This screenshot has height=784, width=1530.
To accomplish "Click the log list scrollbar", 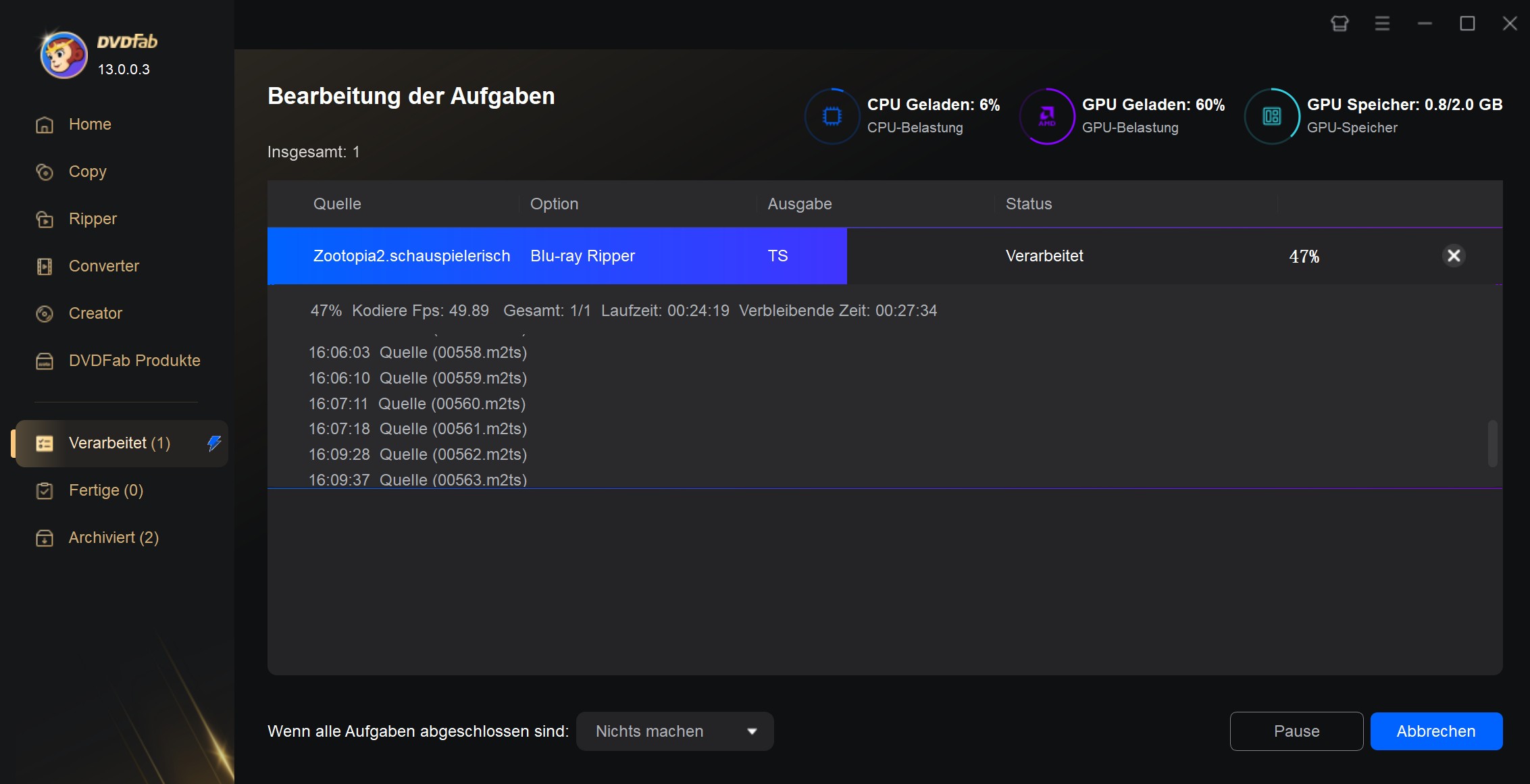I will (x=1492, y=443).
